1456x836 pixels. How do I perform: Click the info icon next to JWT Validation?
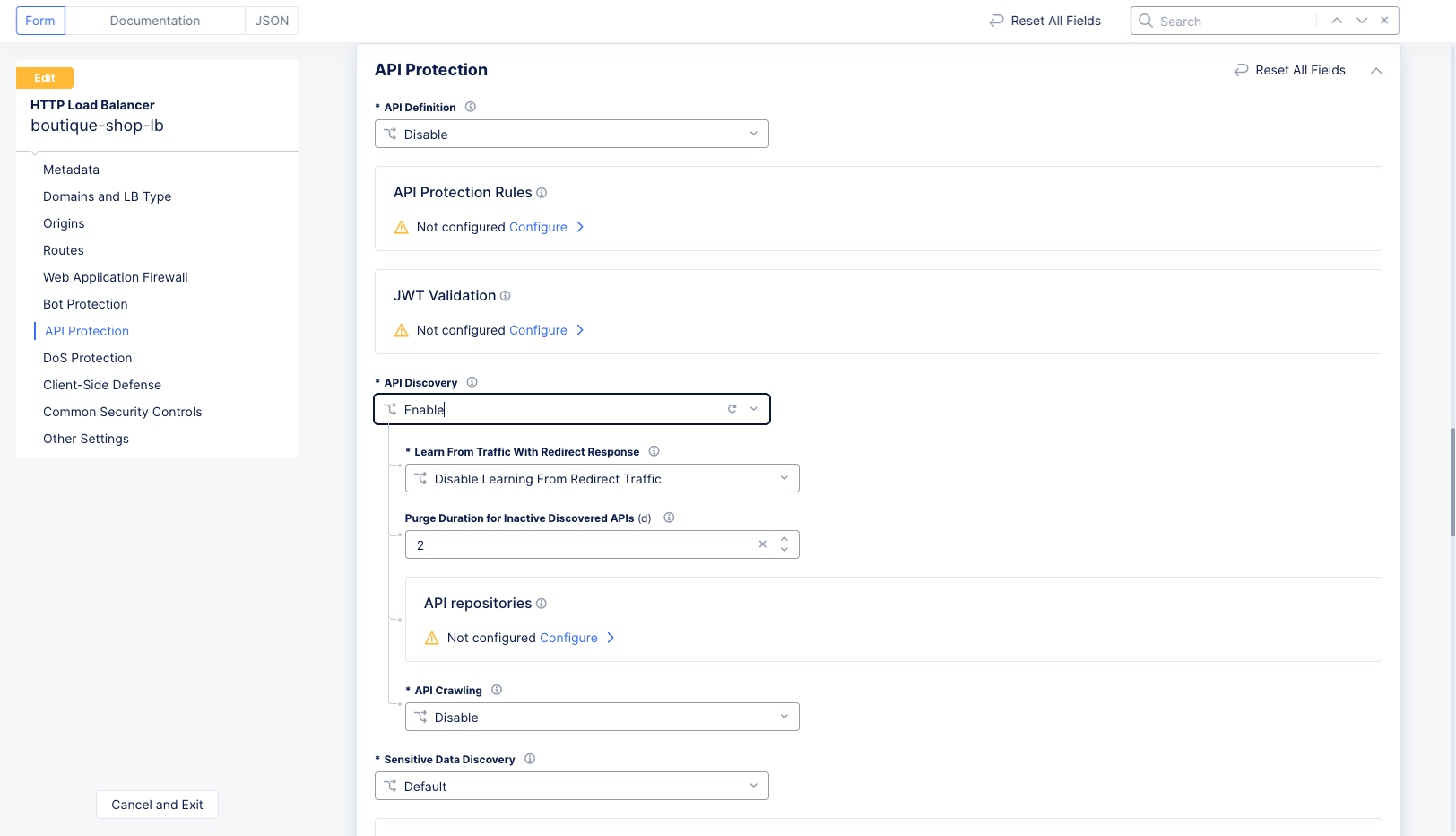click(506, 295)
